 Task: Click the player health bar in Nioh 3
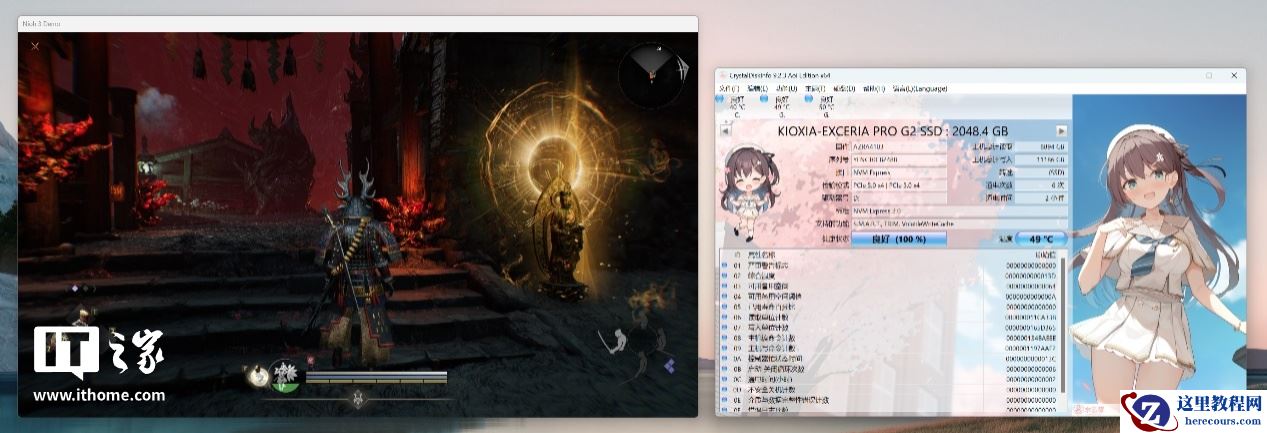tap(376, 375)
